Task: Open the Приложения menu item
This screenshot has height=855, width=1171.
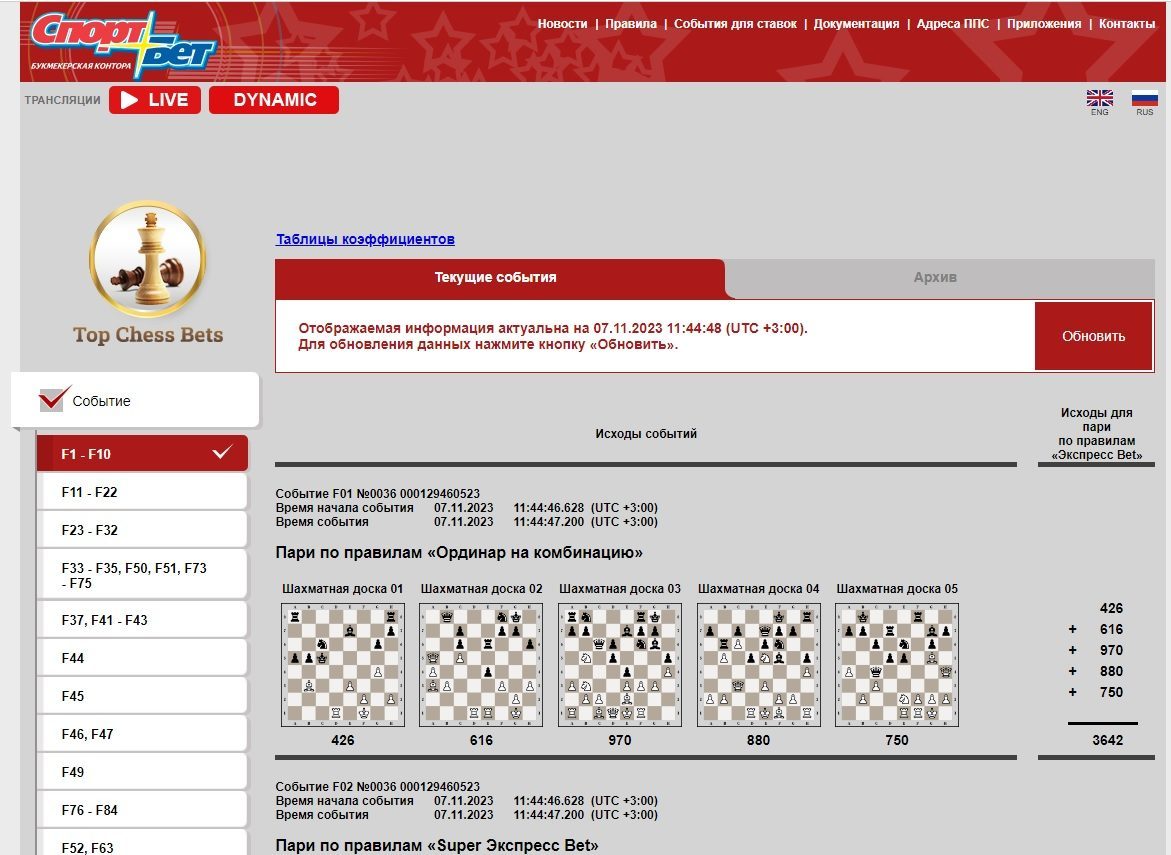Action: 1044,24
